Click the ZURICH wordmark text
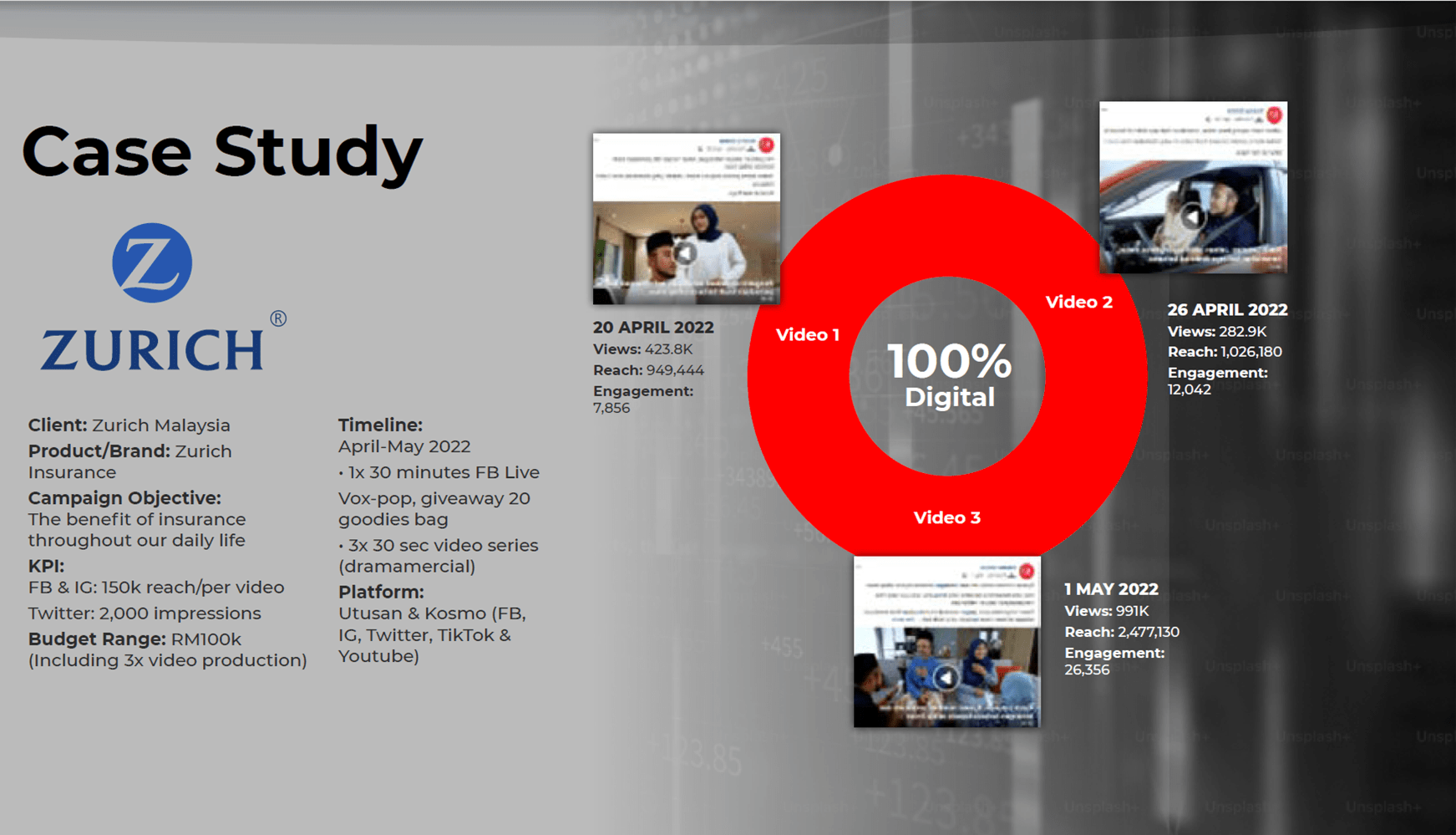 coord(153,349)
